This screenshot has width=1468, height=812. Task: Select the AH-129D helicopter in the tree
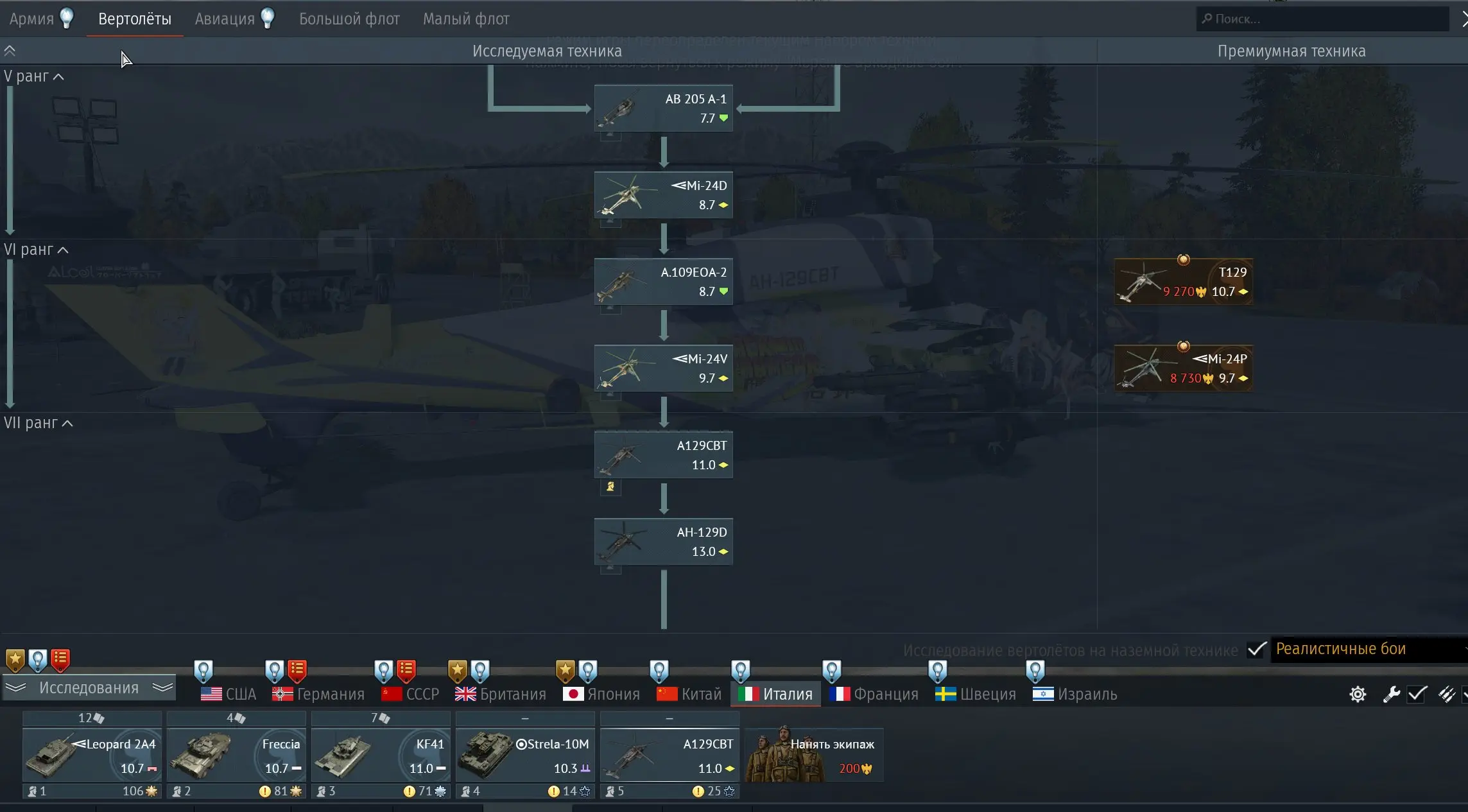[663, 542]
